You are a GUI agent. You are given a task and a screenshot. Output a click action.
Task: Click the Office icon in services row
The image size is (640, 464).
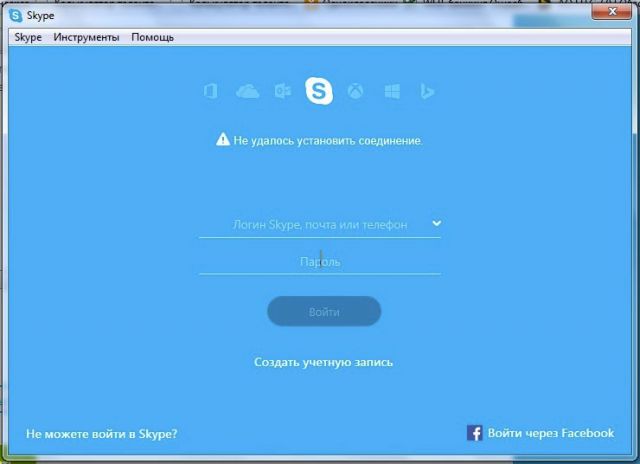pyautogui.click(x=211, y=91)
